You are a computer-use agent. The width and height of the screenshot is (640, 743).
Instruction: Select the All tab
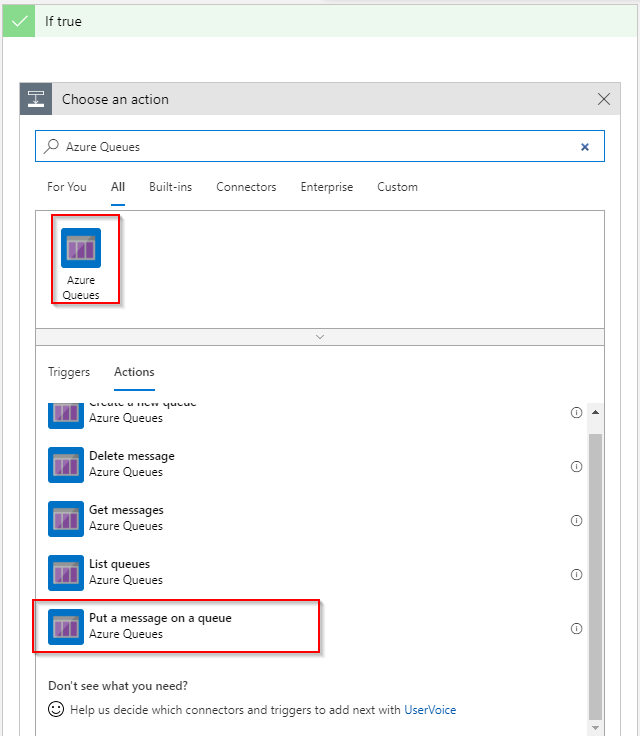click(x=118, y=187)
